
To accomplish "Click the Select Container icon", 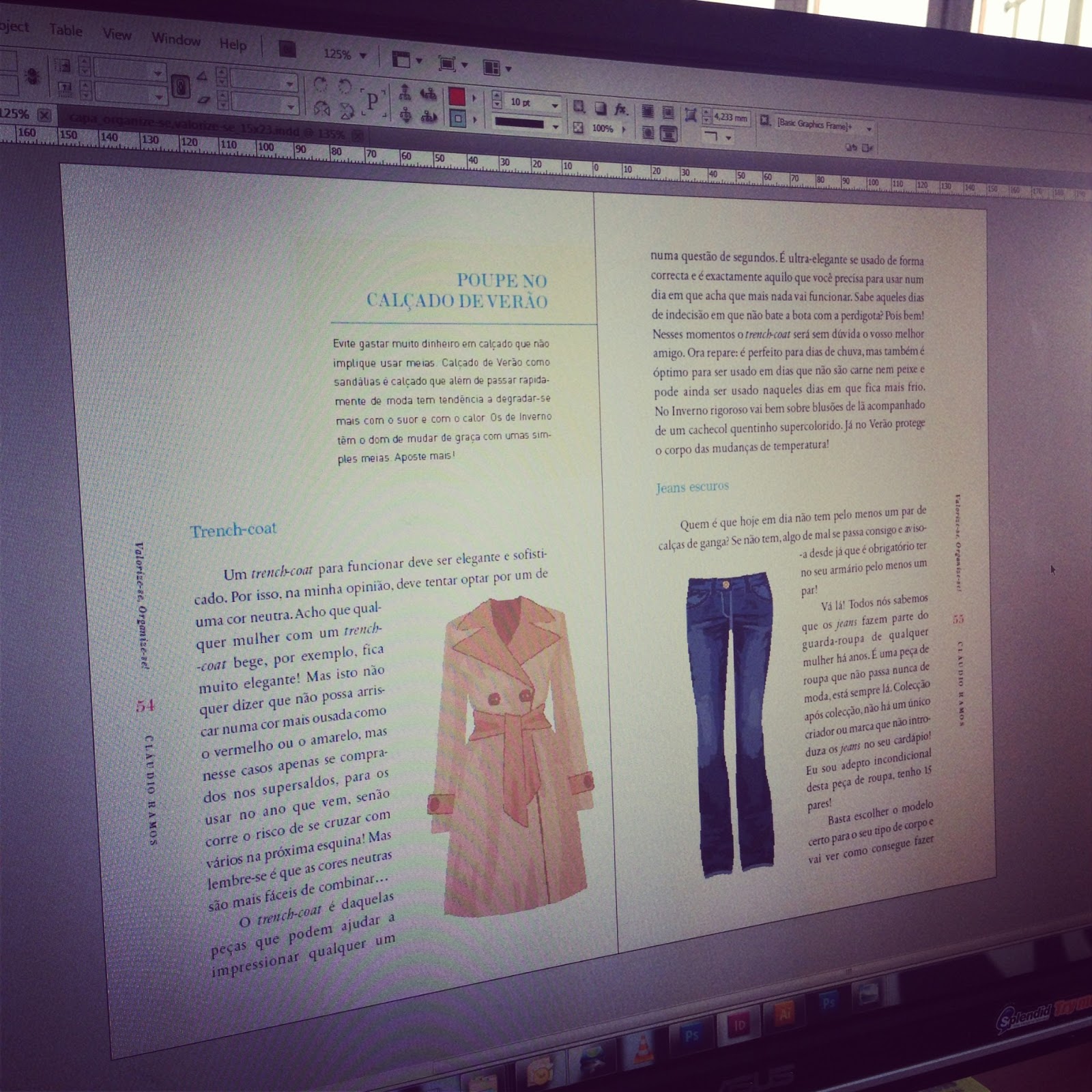I will 405,93.
